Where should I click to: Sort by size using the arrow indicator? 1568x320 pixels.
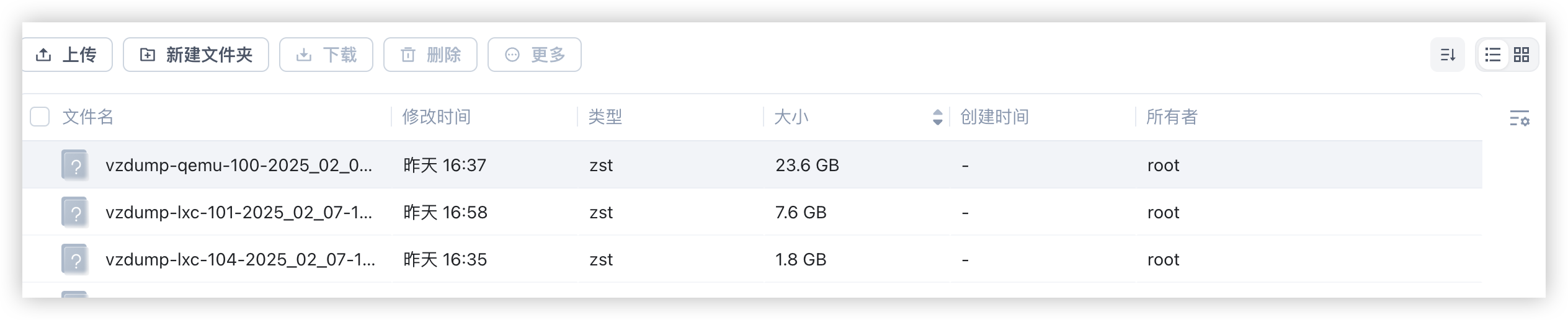point(937,117)
